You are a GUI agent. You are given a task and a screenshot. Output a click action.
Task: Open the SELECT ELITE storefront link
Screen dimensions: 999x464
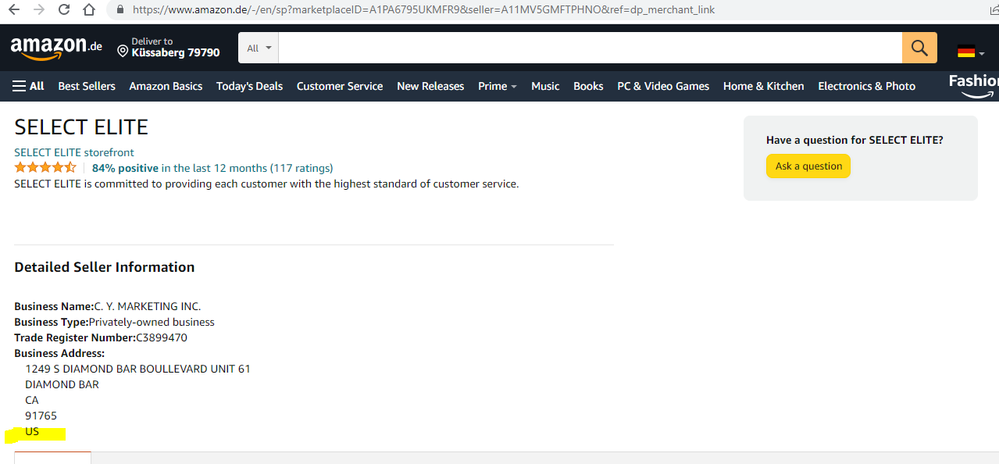coord(74,152)
